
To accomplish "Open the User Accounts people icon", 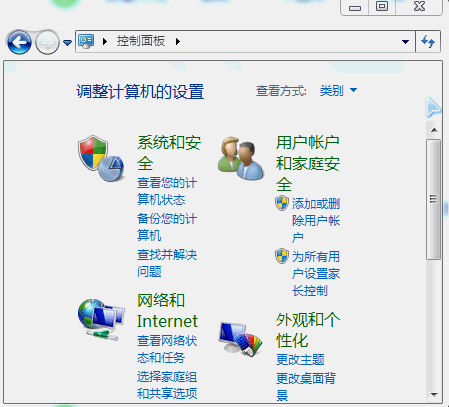I will click(x=241, y=158).
